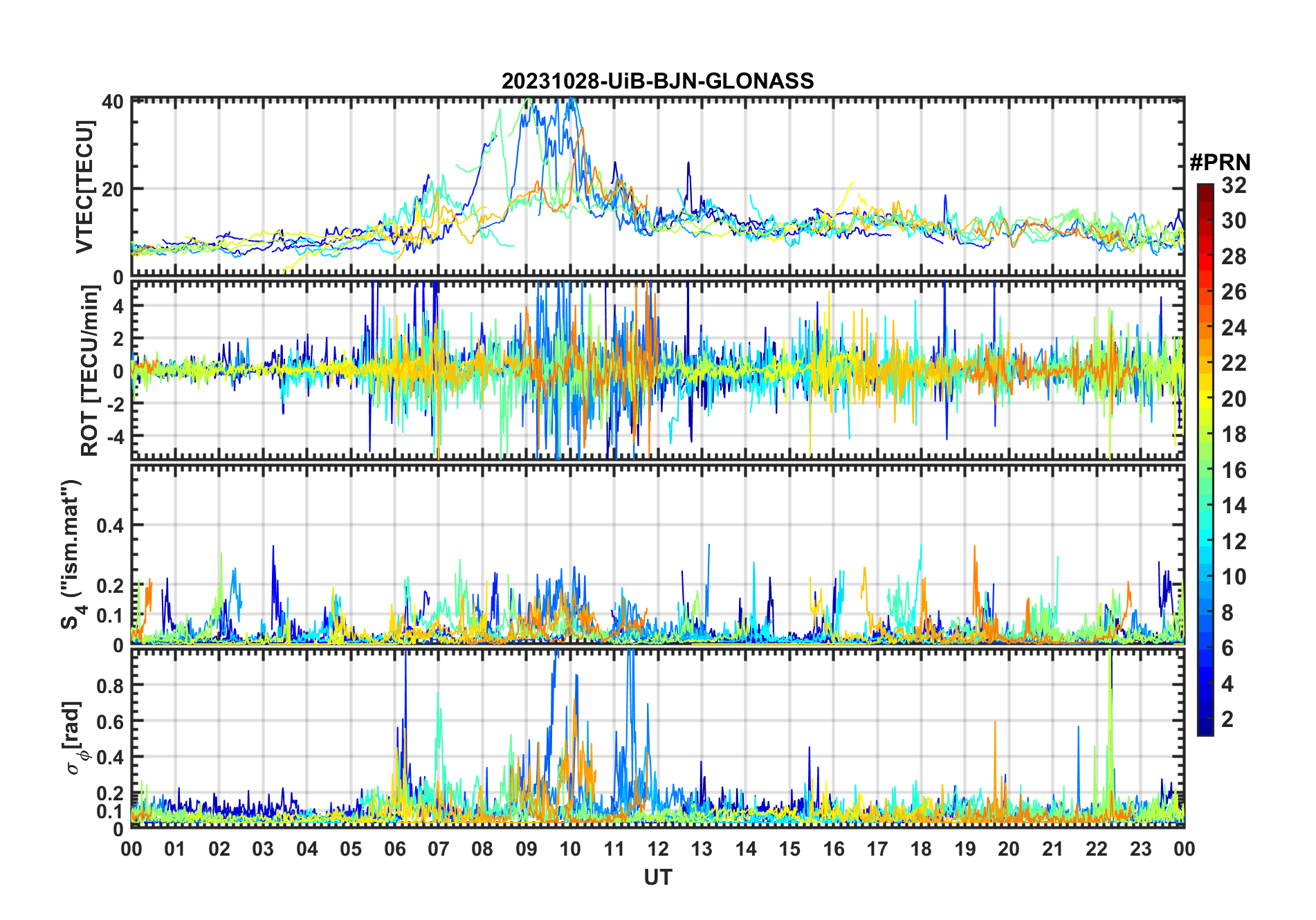Click colorbar tick label 24
Viewport: 1316px width, 920px height.
[1234, 328]
